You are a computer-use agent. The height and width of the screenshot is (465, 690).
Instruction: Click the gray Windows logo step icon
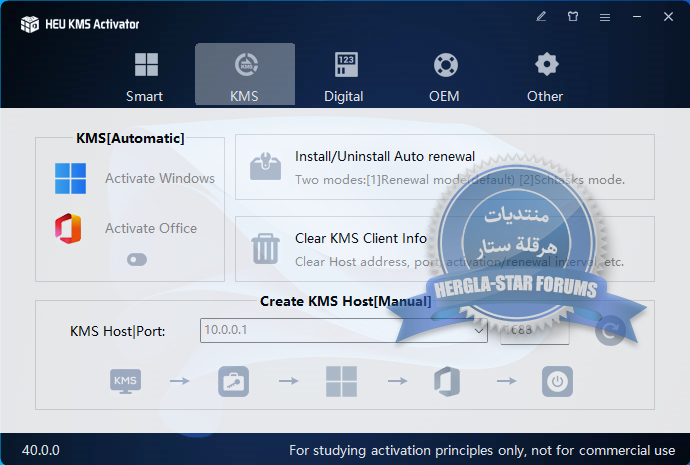(341, 381)
